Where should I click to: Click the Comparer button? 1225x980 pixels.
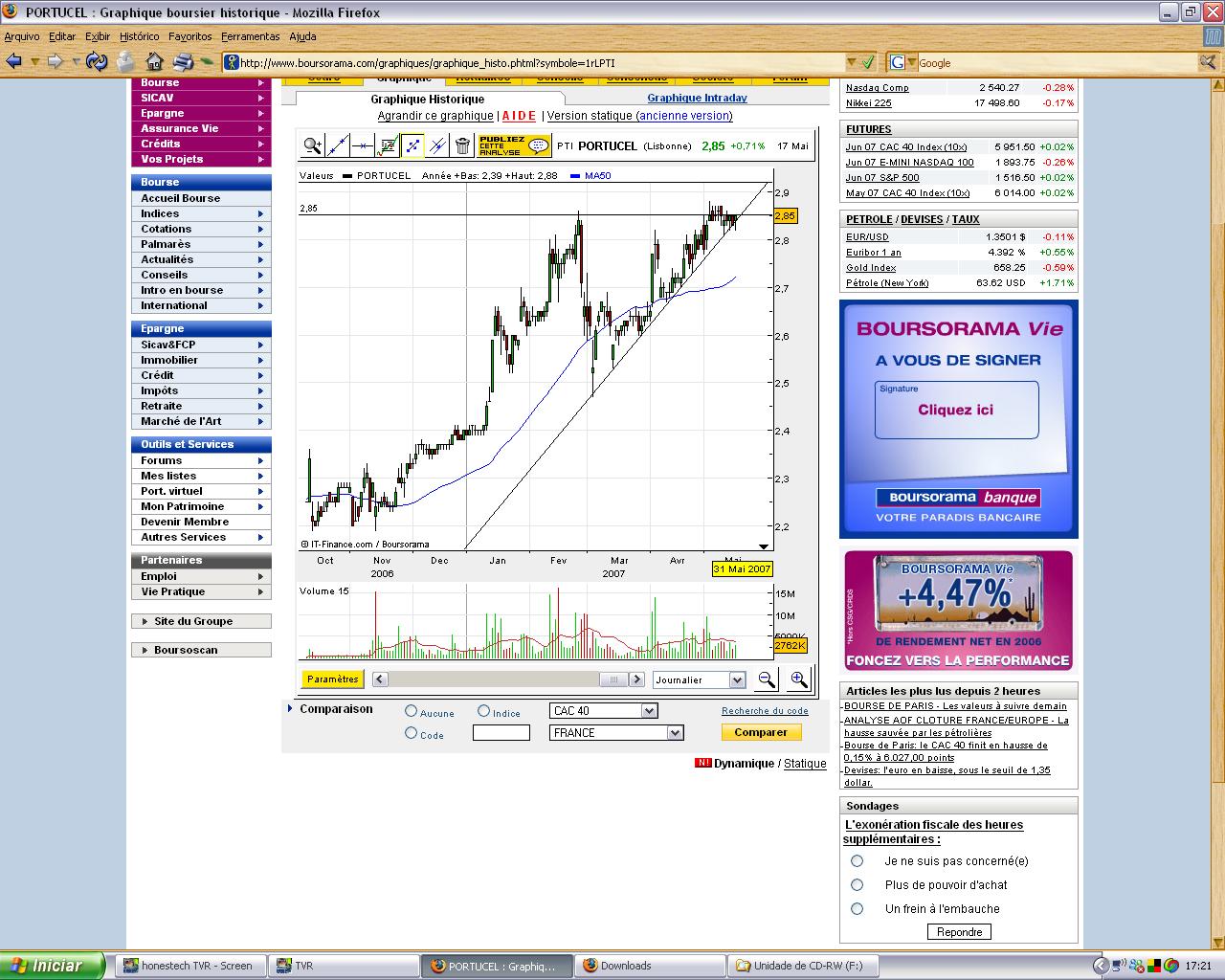click(761, 732)
